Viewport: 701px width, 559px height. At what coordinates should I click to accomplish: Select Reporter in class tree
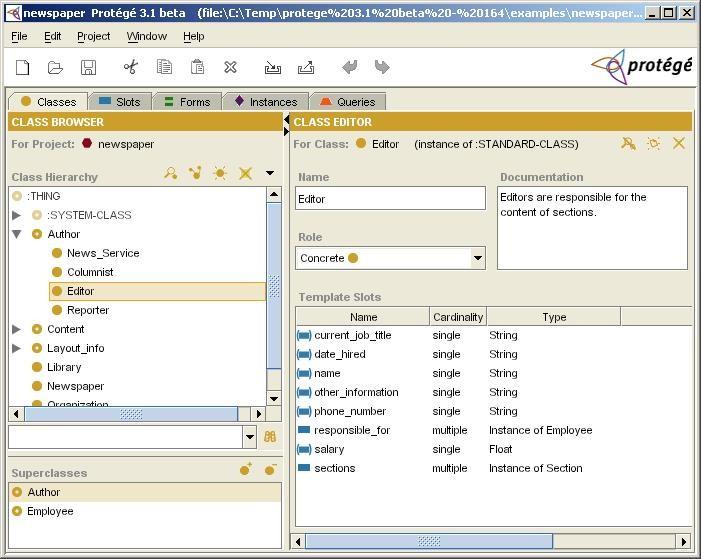tap(88, 310)
